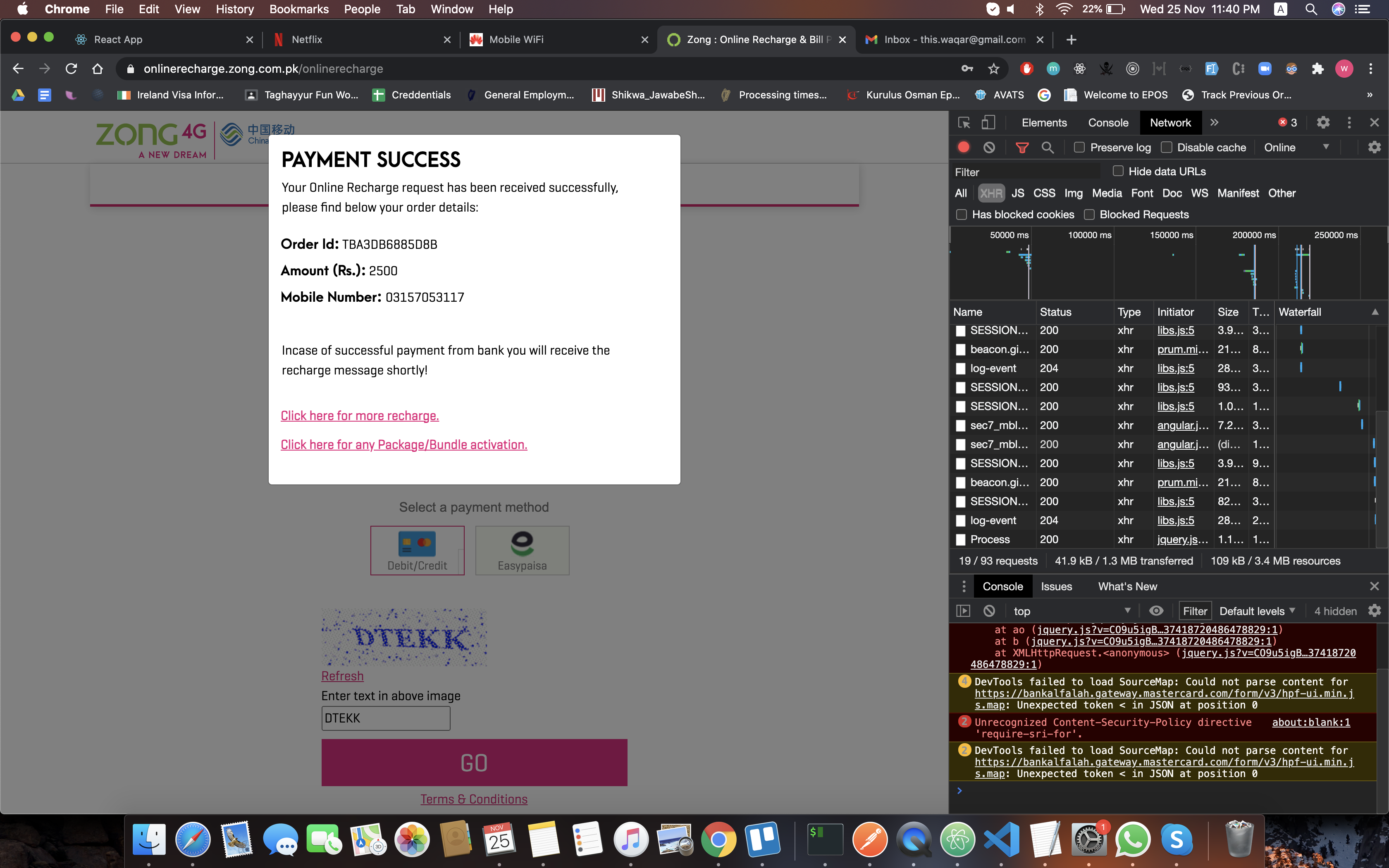This screenshot has height=868, width=1389.
Task: Click the red record network log button
Action: (964, 148)
